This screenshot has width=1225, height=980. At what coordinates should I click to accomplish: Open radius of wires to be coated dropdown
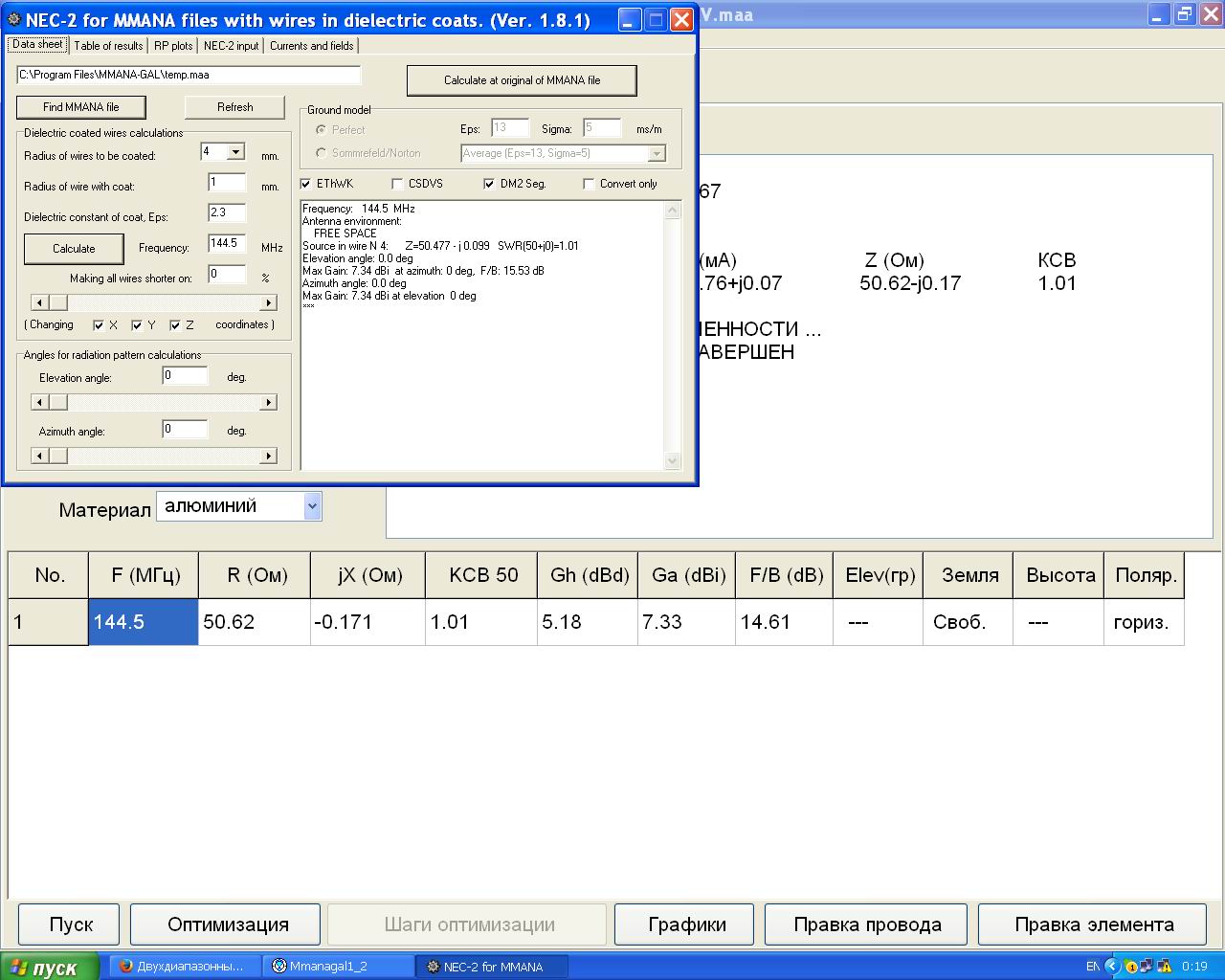[236, 152]
